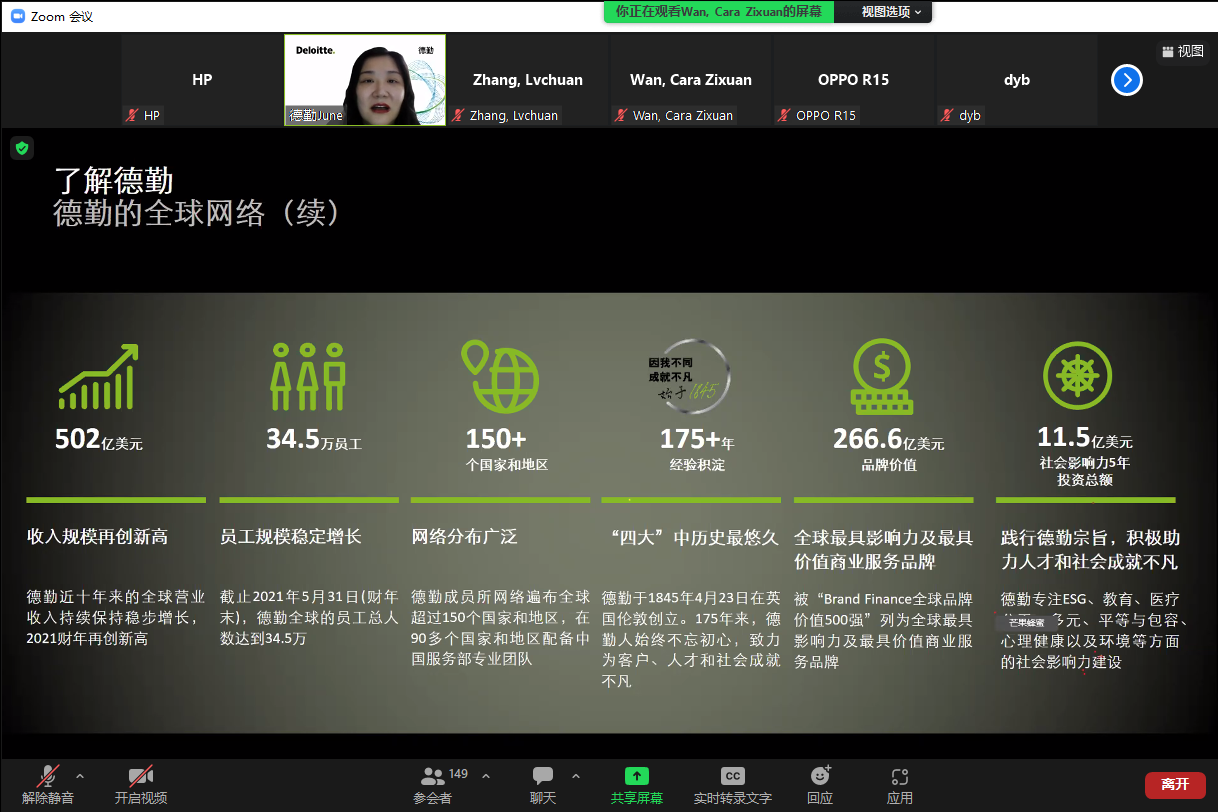Turn on camera with 开启视频 button
1218x812 pixels.
click(x=140, y=777)
